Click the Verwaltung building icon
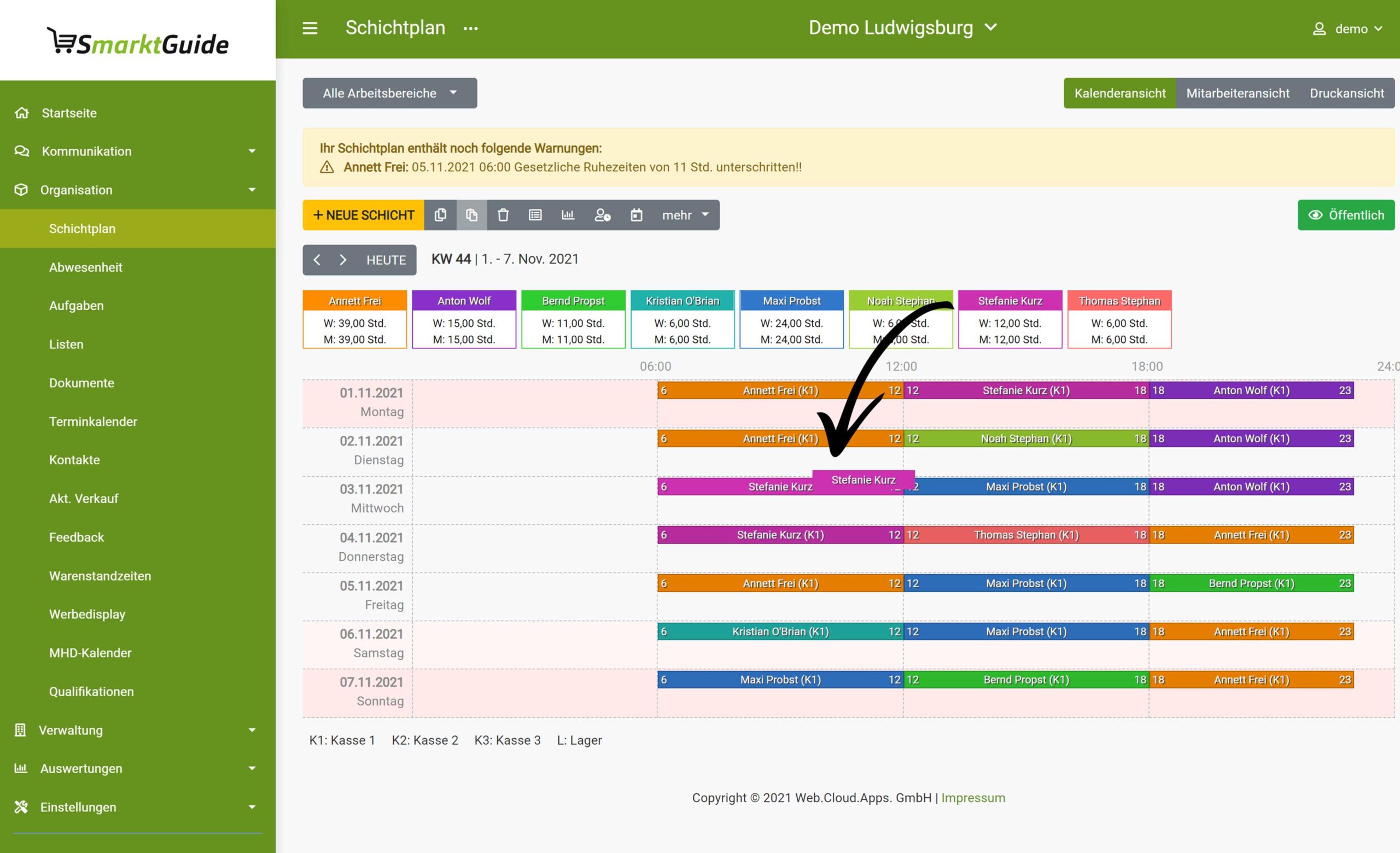The width and height of the screenshot is (1400, 853). coord(20,730)
